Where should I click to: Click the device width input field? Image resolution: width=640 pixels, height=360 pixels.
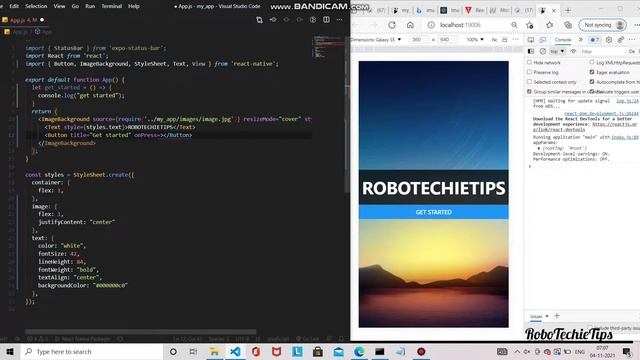(x=417, y=40)
